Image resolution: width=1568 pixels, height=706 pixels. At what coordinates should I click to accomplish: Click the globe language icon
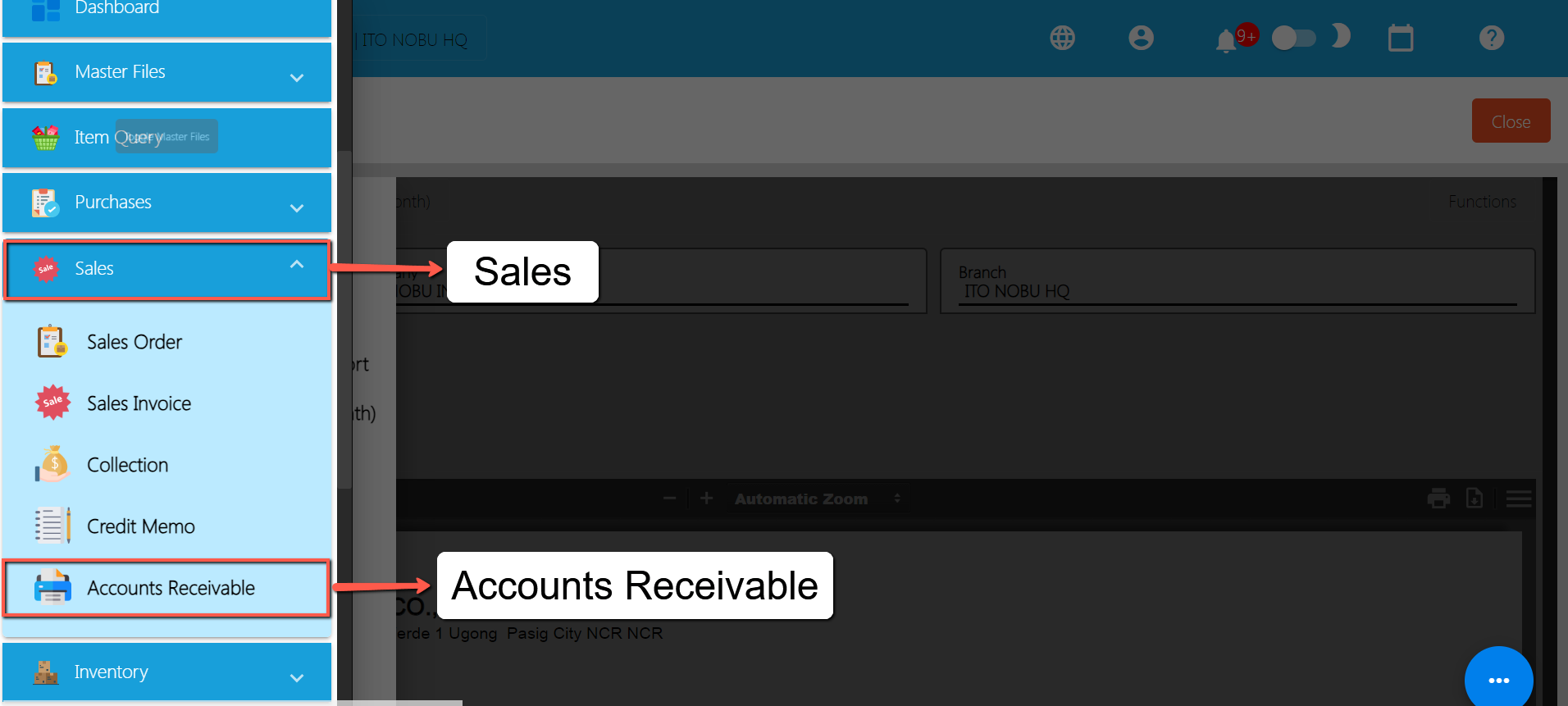click(1062, 38)
